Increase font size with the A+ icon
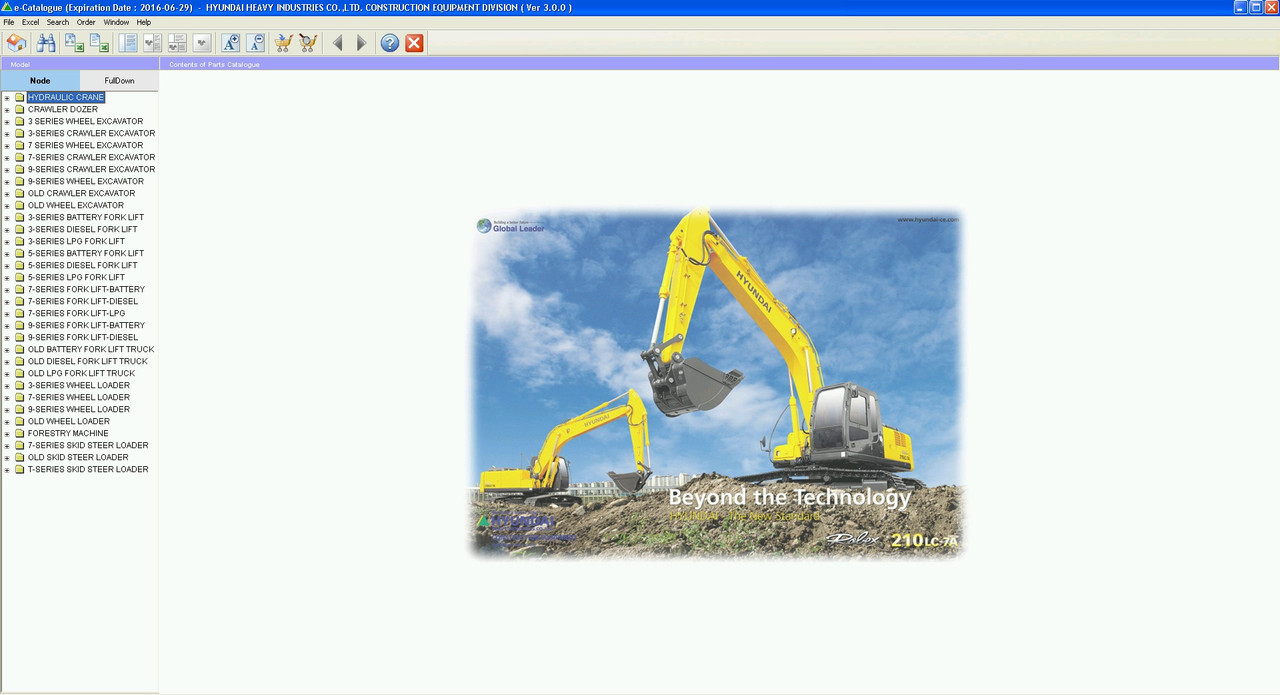This screenshot has height=695, width=1280. coord(231,43)
